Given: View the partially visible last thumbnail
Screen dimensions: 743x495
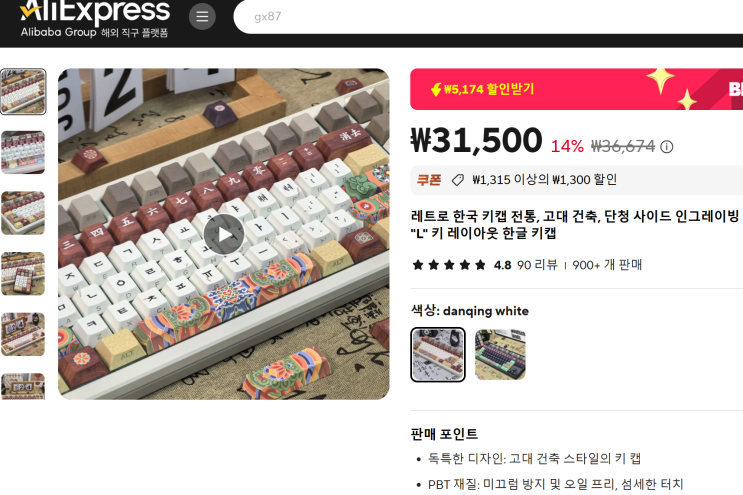Looking at the screenshot, I should click(23, 387).
